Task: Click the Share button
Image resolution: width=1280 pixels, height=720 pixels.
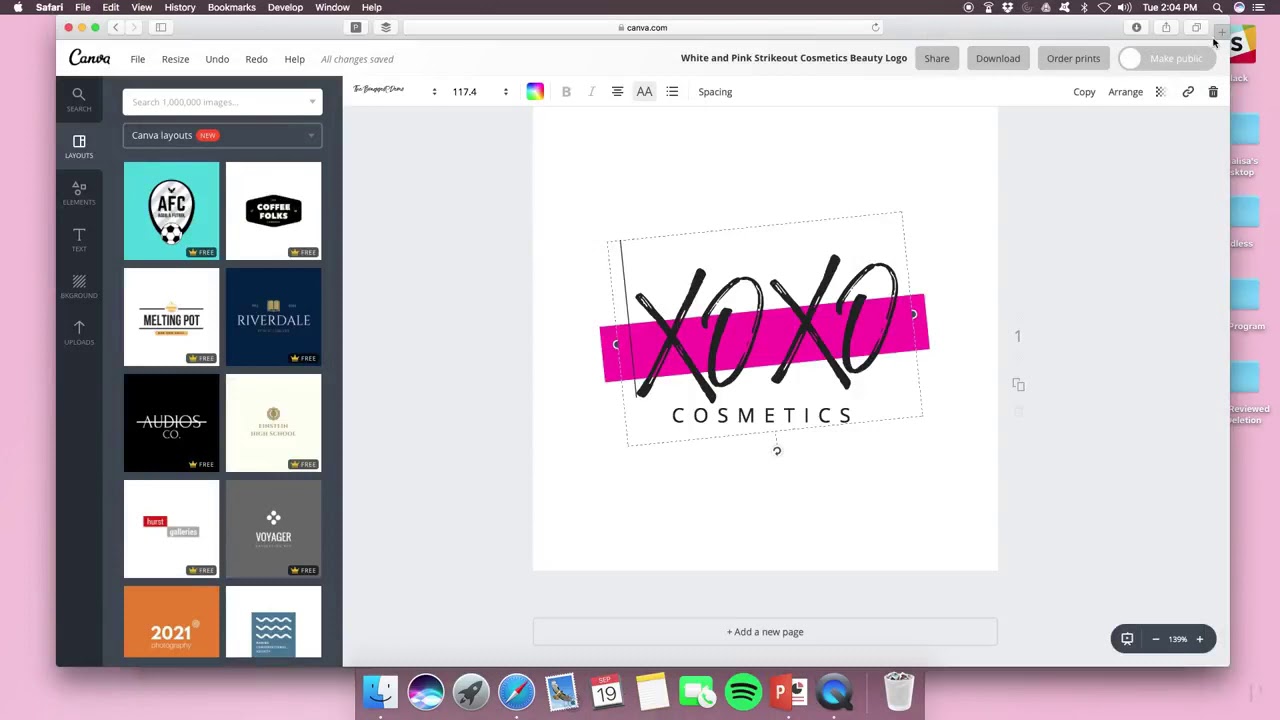Action: click(937, 58)
